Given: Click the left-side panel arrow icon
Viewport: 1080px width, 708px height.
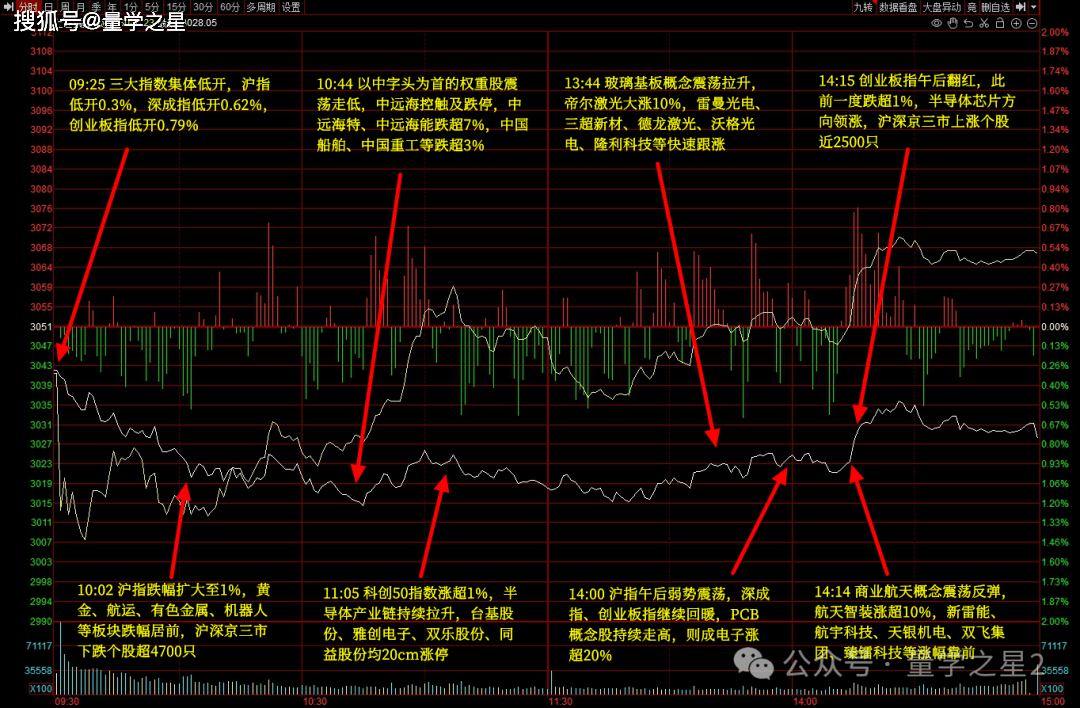Looking at the screenshot, I should [7, 7].
